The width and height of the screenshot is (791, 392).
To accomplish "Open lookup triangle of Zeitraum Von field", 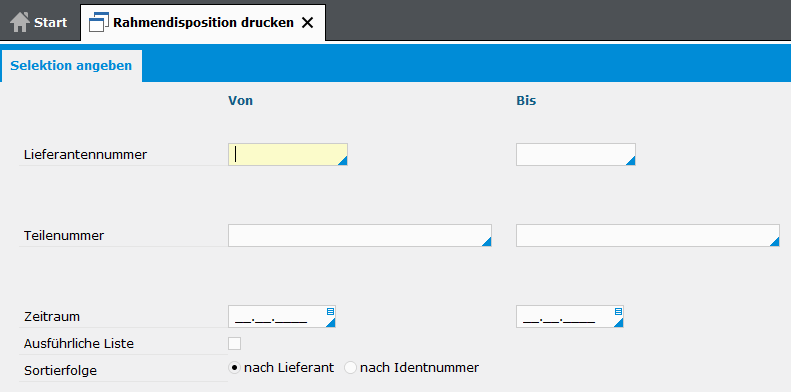I will [331, 323].
